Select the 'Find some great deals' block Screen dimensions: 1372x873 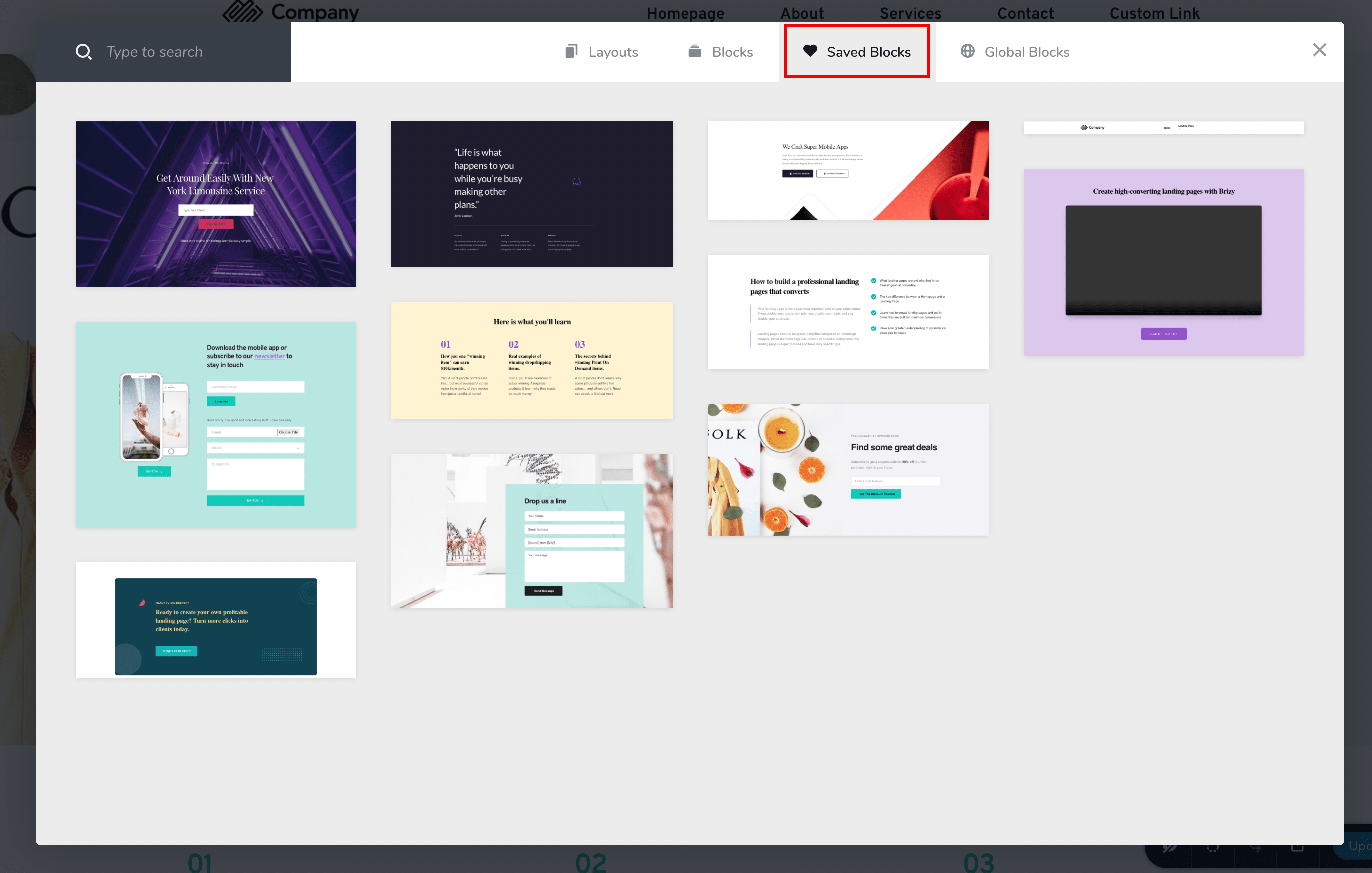(x=848, y=470)
